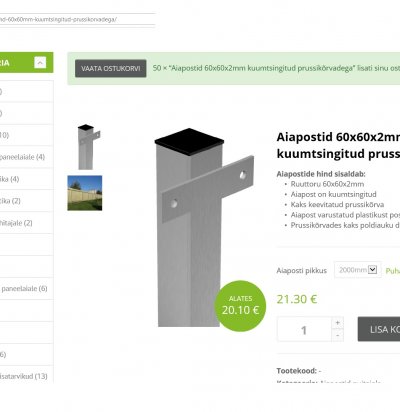Click the VAATA OSTUKORVI button

click(111, 68)
